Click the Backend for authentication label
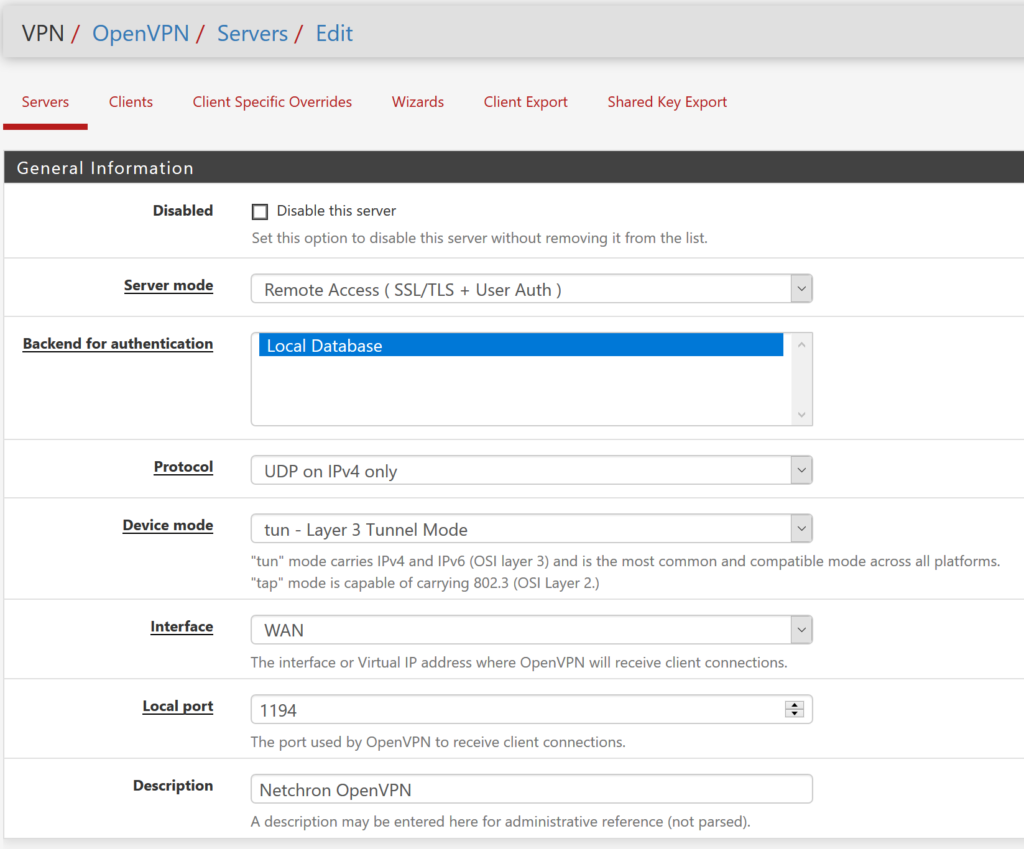 (118, 344)
